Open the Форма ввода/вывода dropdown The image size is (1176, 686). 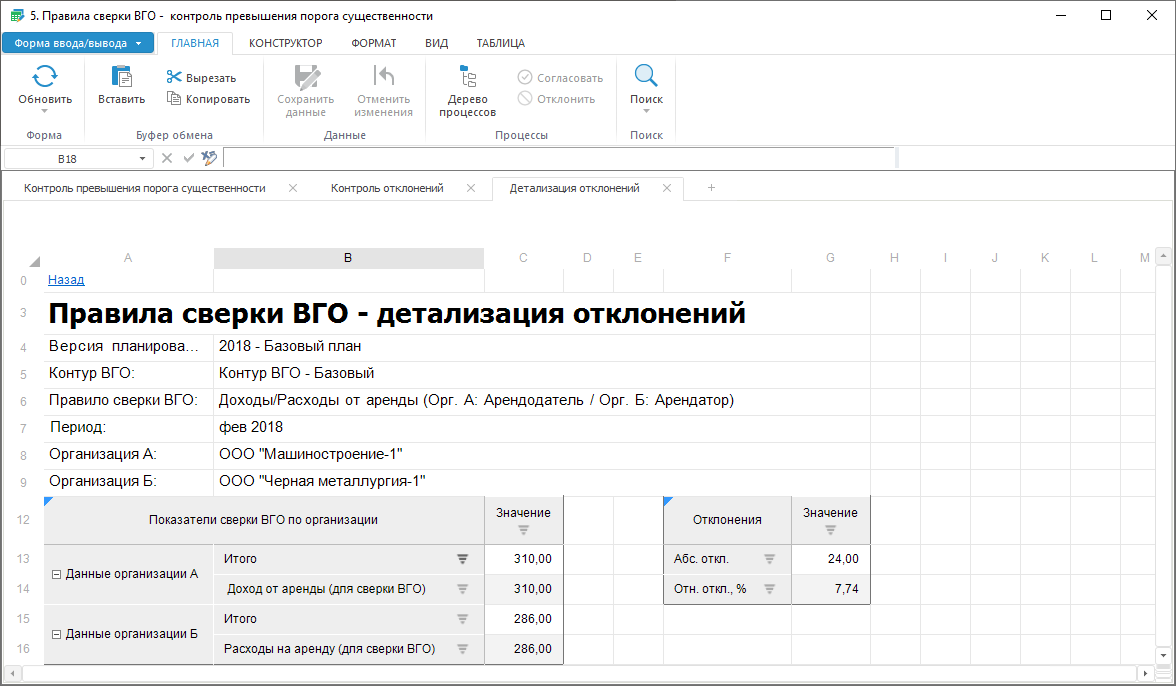pos(78,43)
